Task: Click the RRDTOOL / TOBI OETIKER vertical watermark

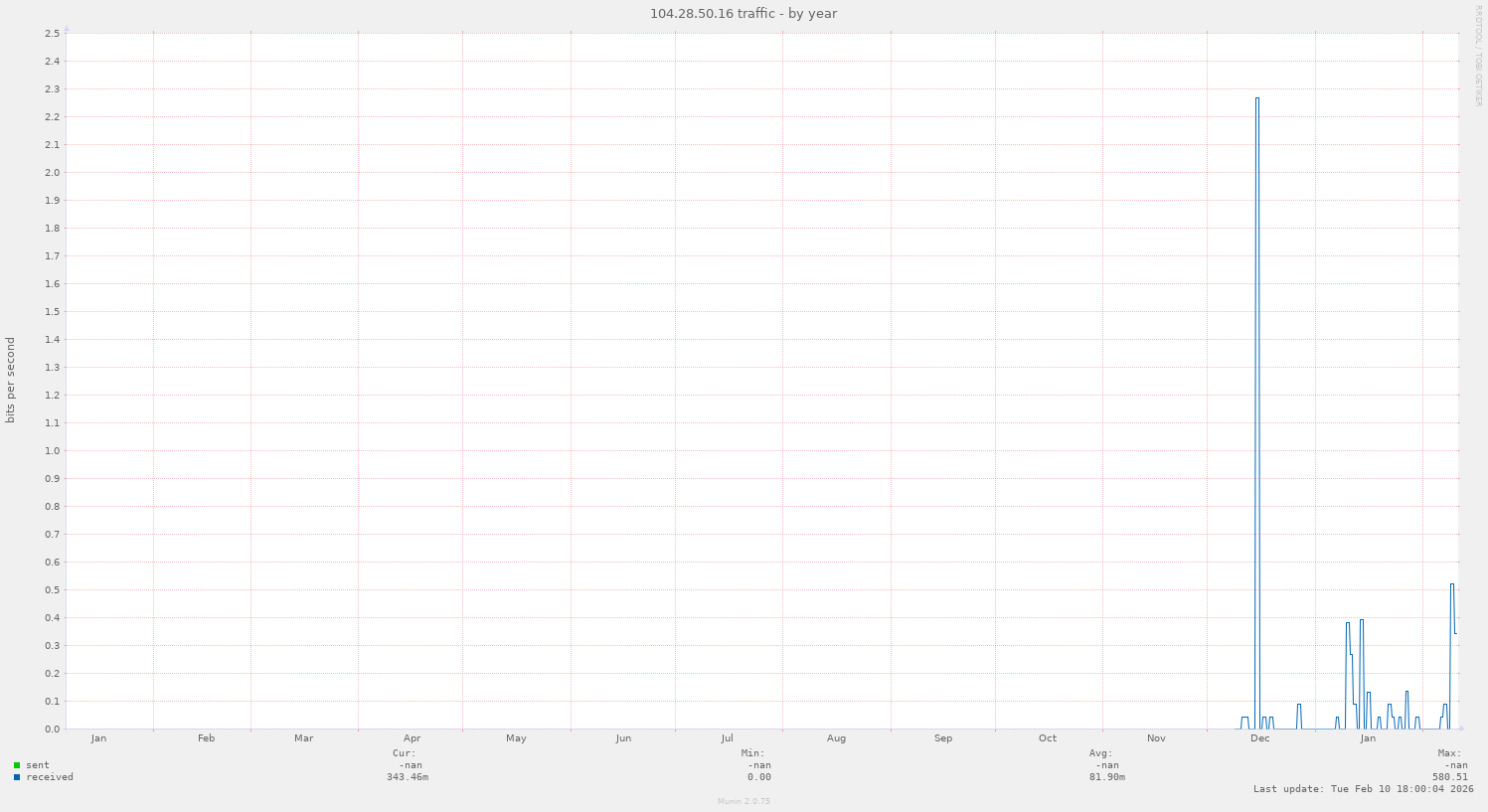Action: tap(1478, 56)
